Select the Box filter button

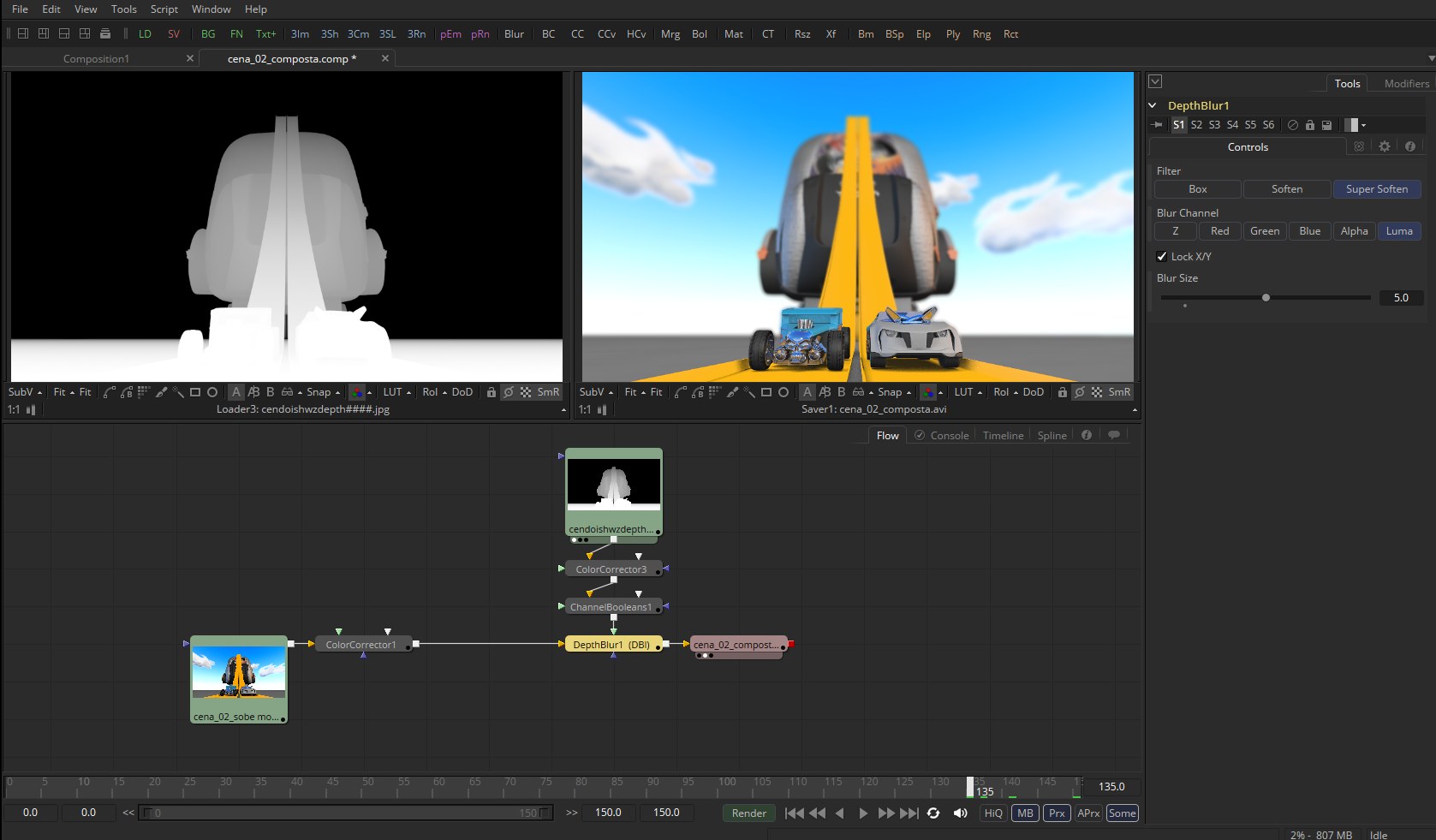click(x=1198, y=189)
